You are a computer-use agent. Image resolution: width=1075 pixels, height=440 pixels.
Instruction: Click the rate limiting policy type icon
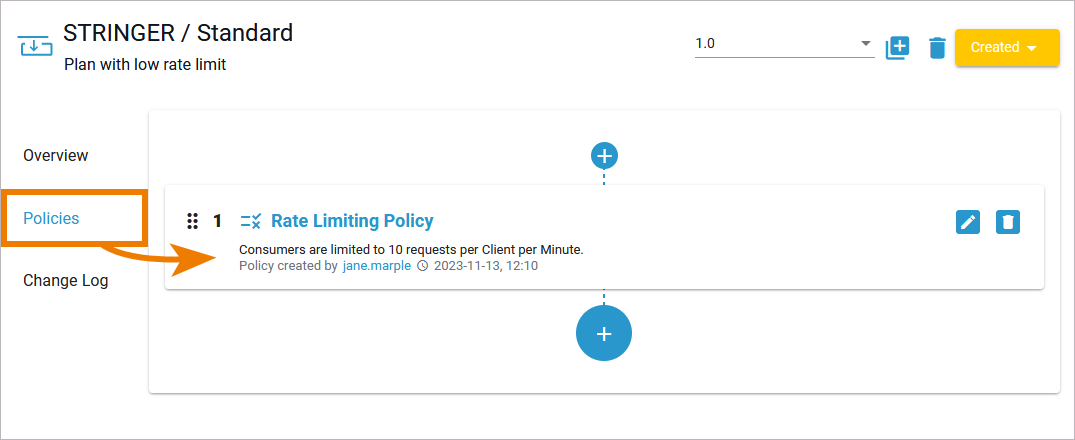(x=251, y=221)
